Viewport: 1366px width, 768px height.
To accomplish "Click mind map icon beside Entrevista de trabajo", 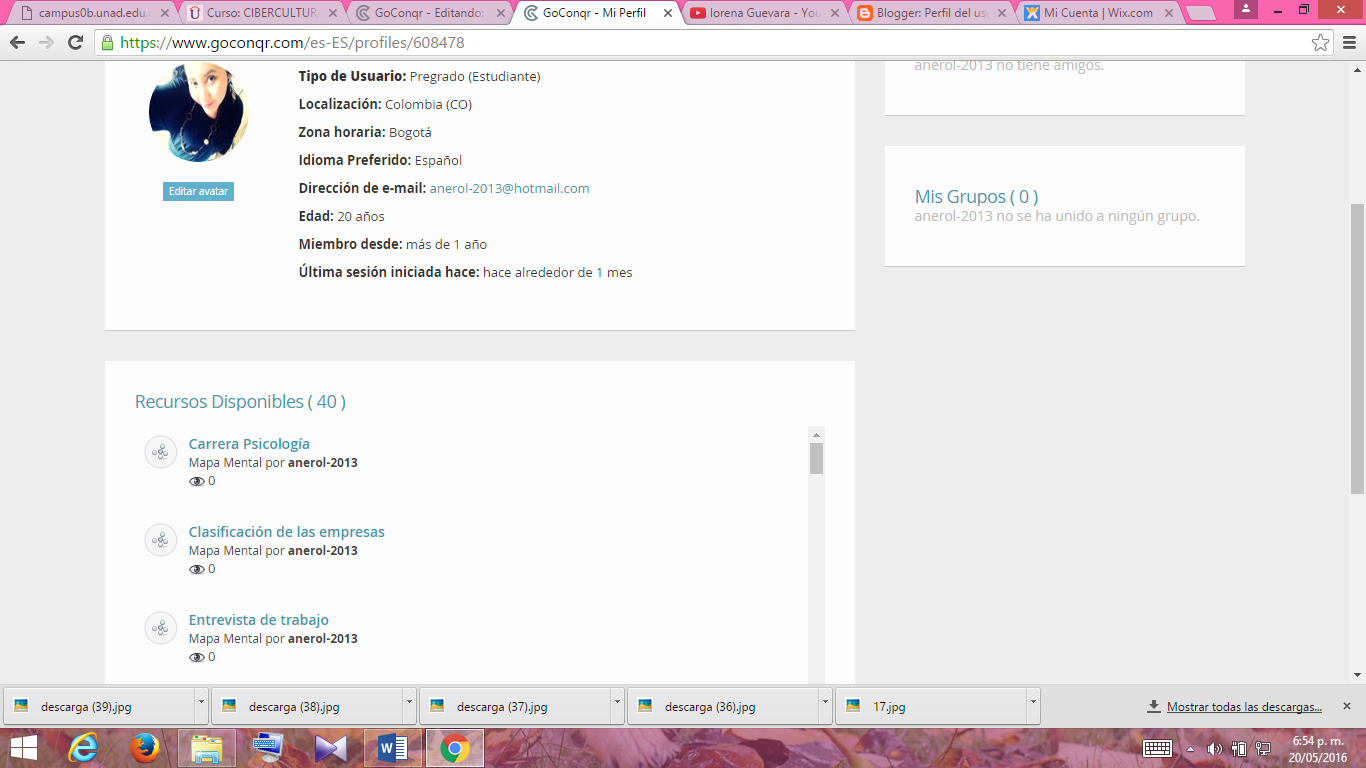I will (160, 628).
